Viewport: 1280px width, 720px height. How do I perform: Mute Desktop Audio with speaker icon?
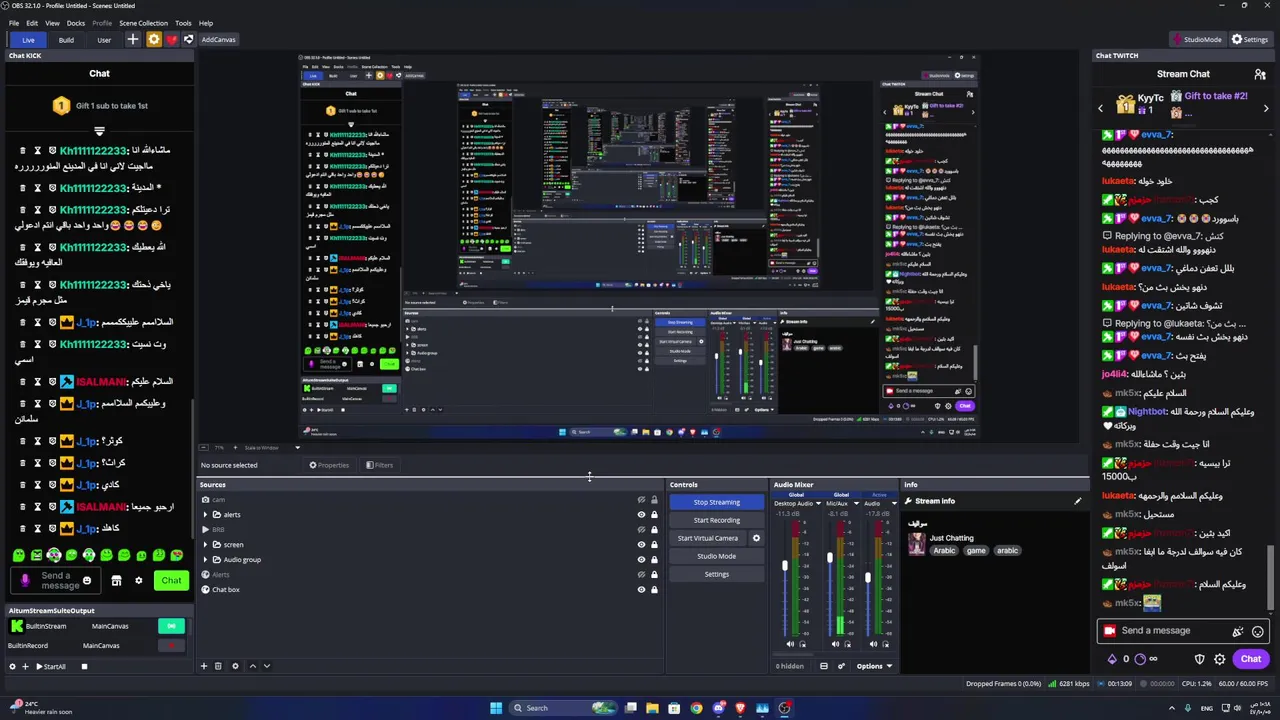click(x=790, y=644)
